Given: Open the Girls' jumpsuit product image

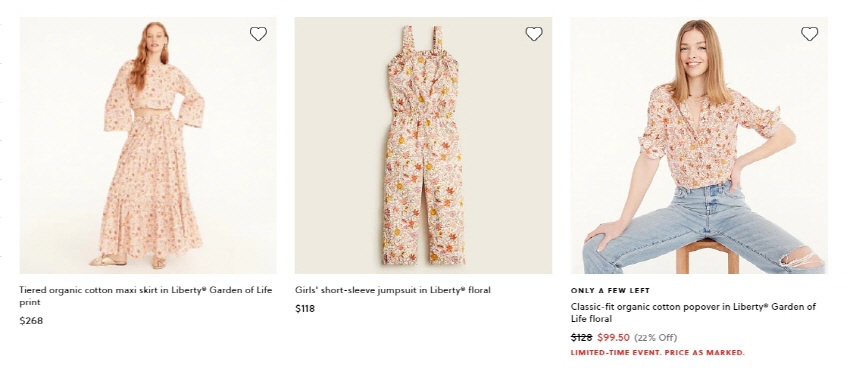Looking at the screenshot, I should [x=423, y=145].
